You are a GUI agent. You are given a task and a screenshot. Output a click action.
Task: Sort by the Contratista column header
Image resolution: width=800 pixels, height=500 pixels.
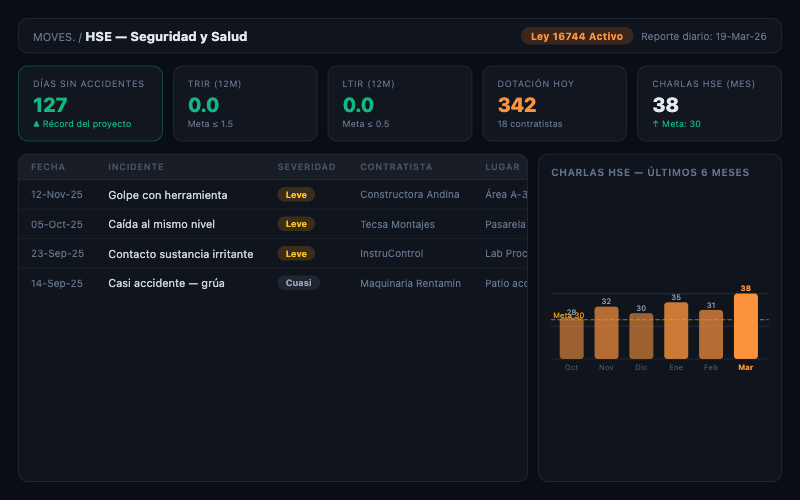[x=396, y=167]
